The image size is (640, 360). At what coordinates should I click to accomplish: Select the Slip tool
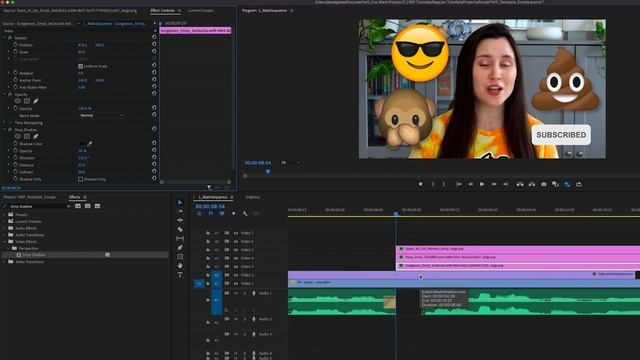pyautogui.click(x=180, y=238)
